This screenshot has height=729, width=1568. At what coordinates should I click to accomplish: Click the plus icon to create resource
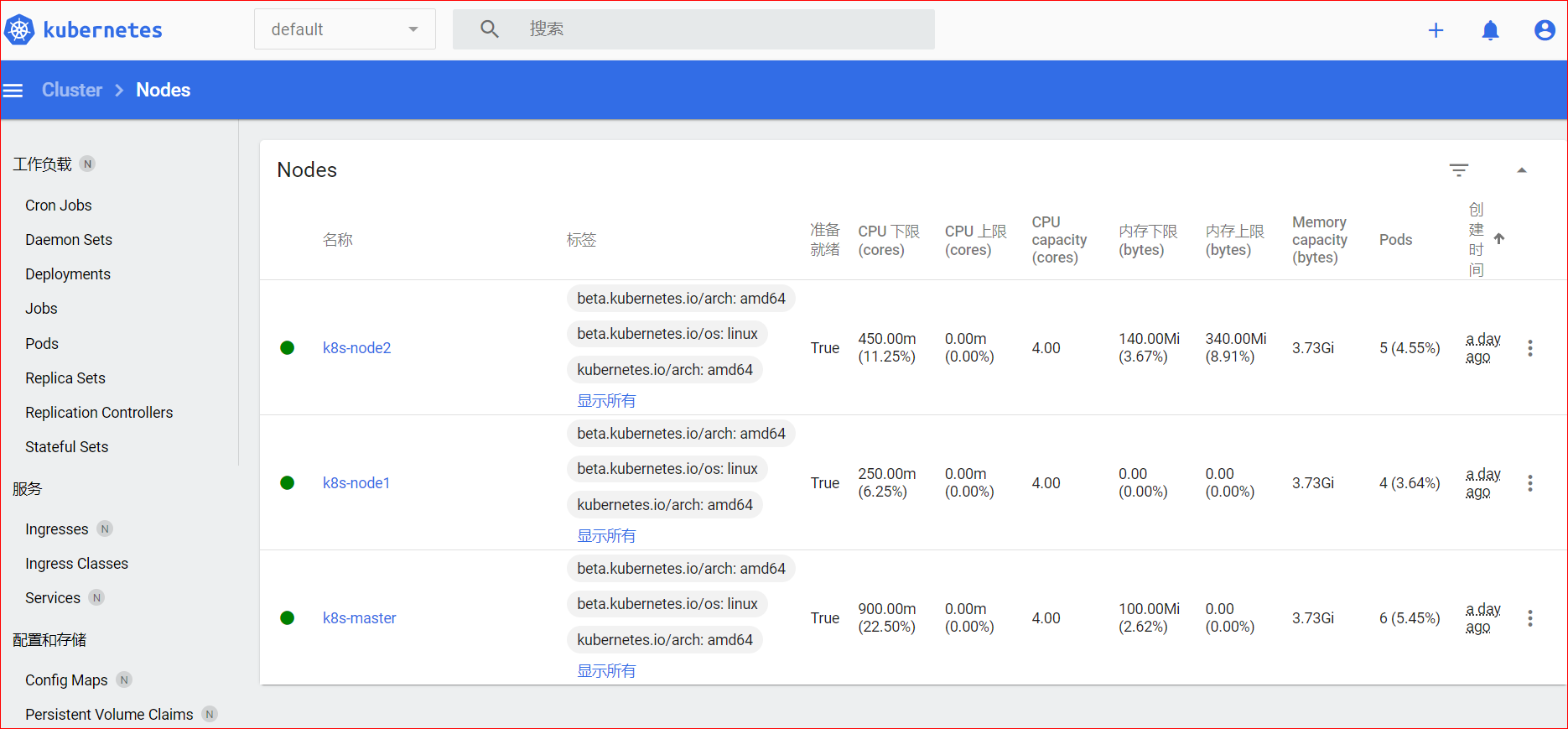tap(1436, 30)
